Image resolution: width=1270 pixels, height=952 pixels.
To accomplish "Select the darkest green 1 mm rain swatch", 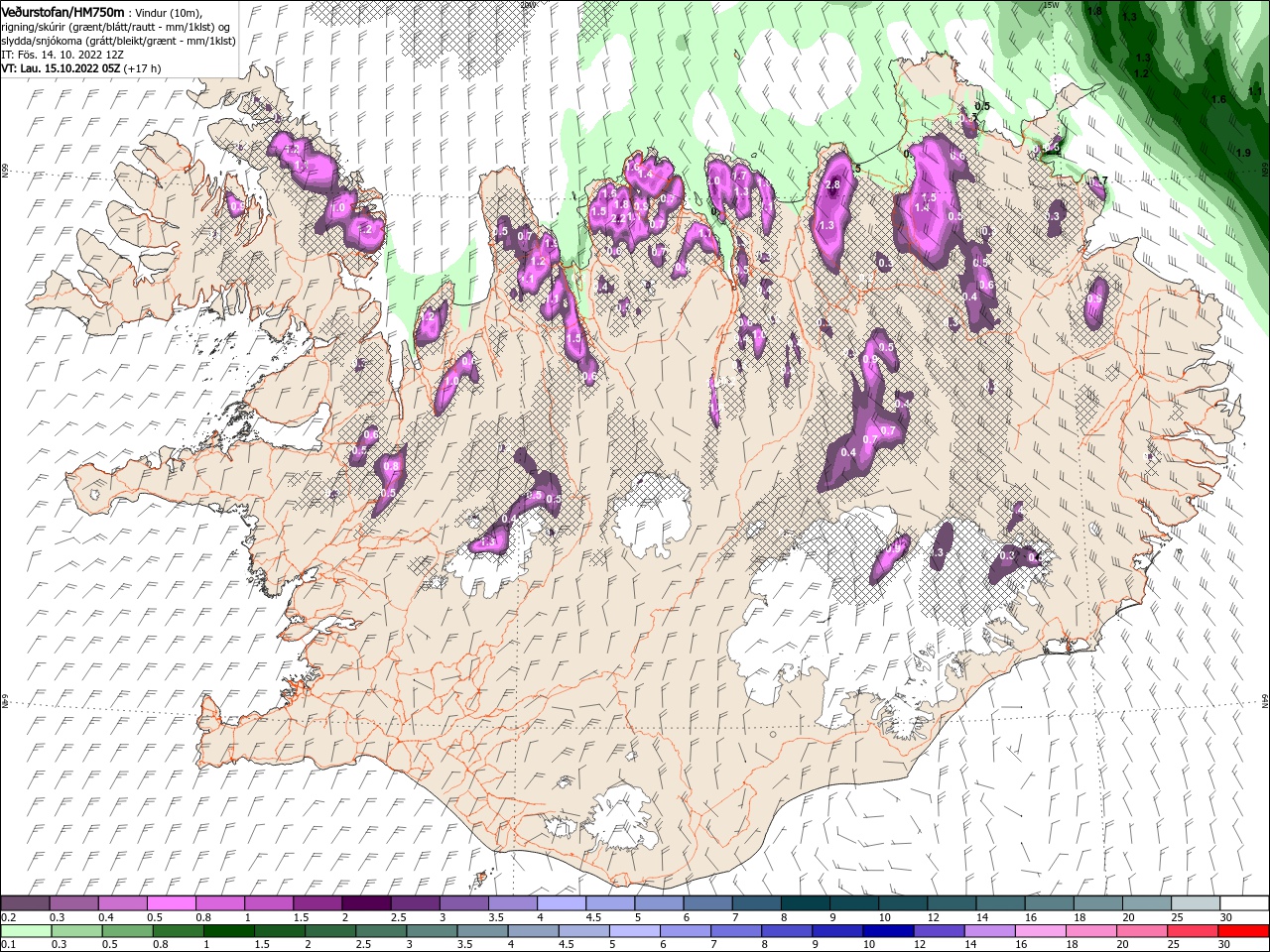I will 228,932.
